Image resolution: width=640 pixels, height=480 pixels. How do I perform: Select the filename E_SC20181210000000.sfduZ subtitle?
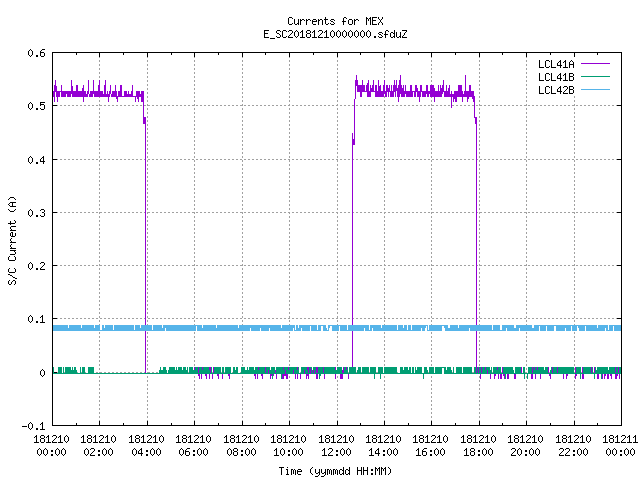pos(335,34)
